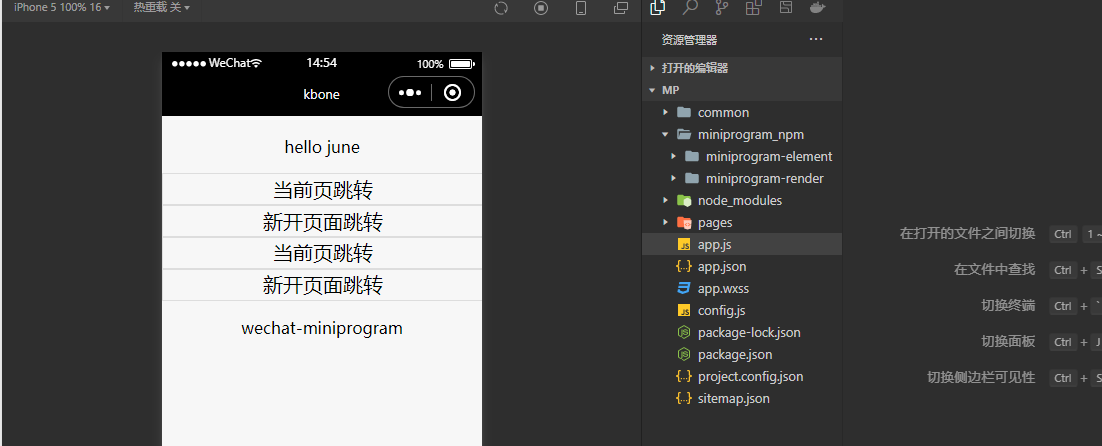Collapse the MP project root
This screenshot has height=446, width=1102.
653,91
